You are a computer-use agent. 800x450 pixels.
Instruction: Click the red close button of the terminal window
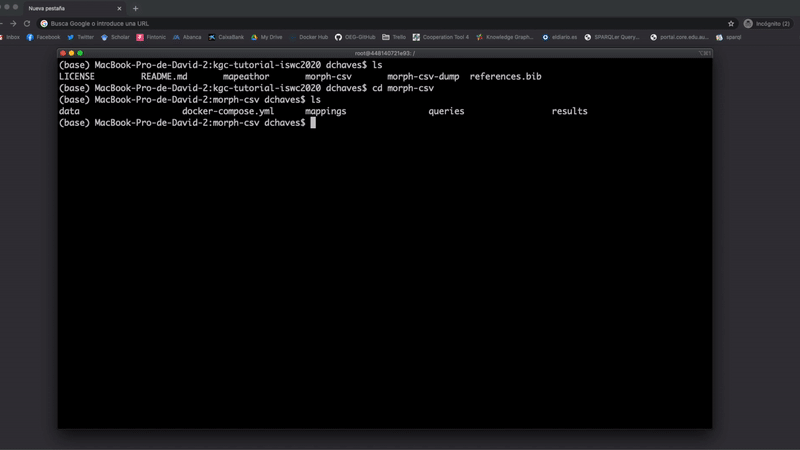pos(63,53)
